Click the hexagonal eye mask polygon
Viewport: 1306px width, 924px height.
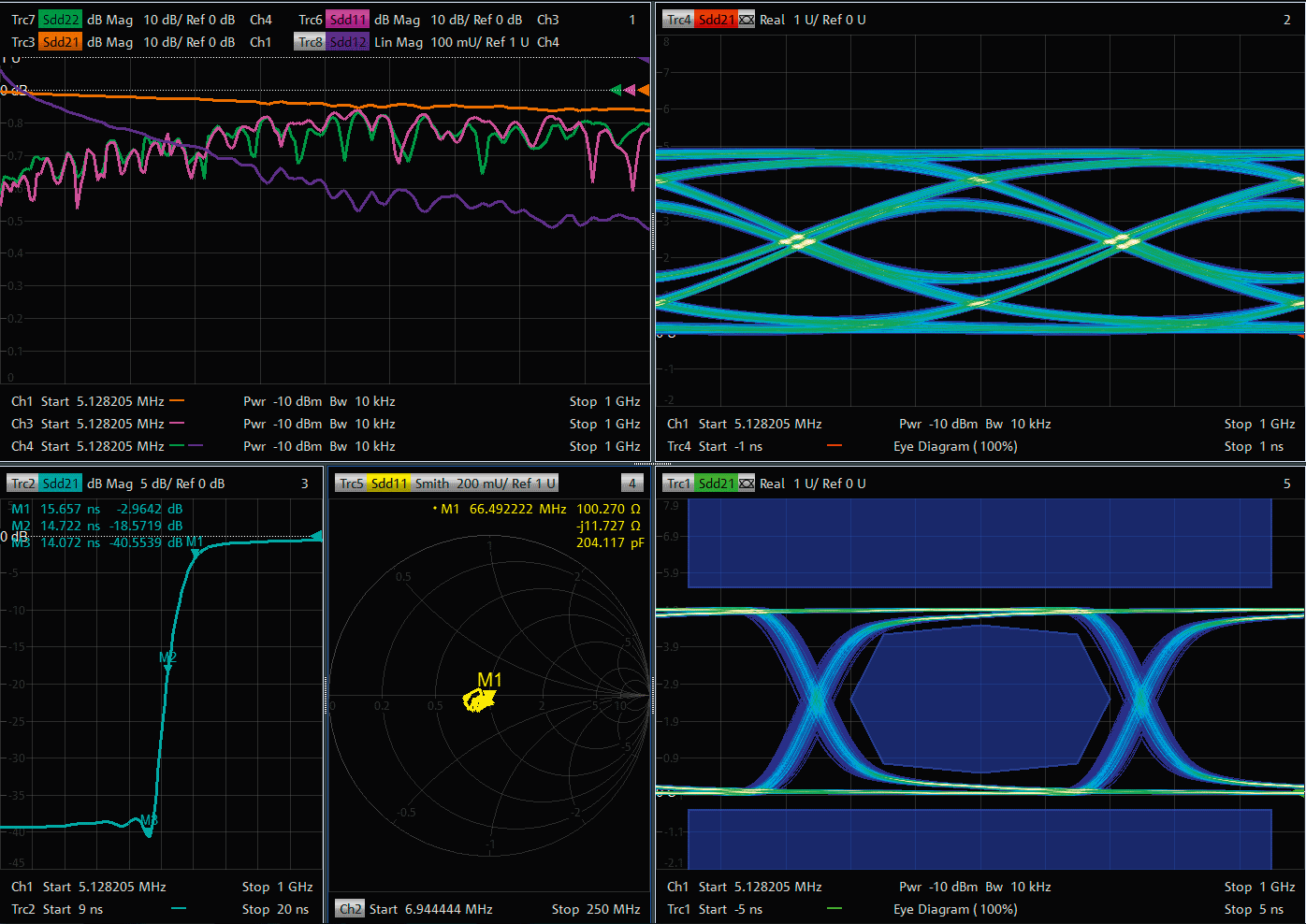980,699
